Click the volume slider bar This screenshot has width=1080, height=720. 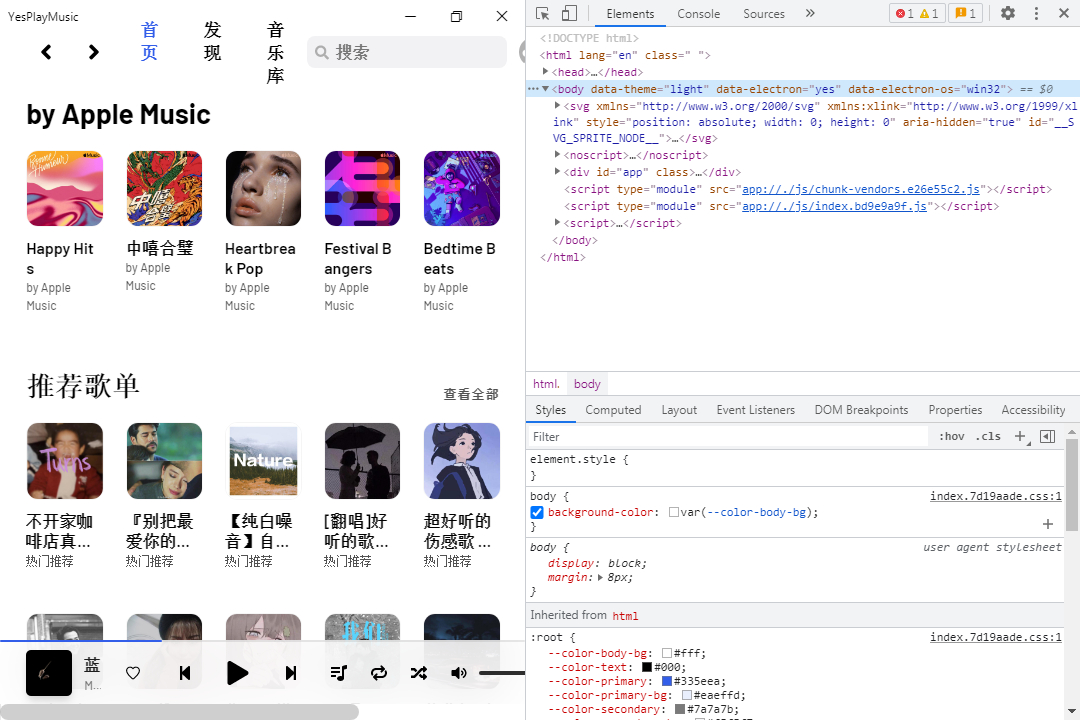tap(501, 673)
